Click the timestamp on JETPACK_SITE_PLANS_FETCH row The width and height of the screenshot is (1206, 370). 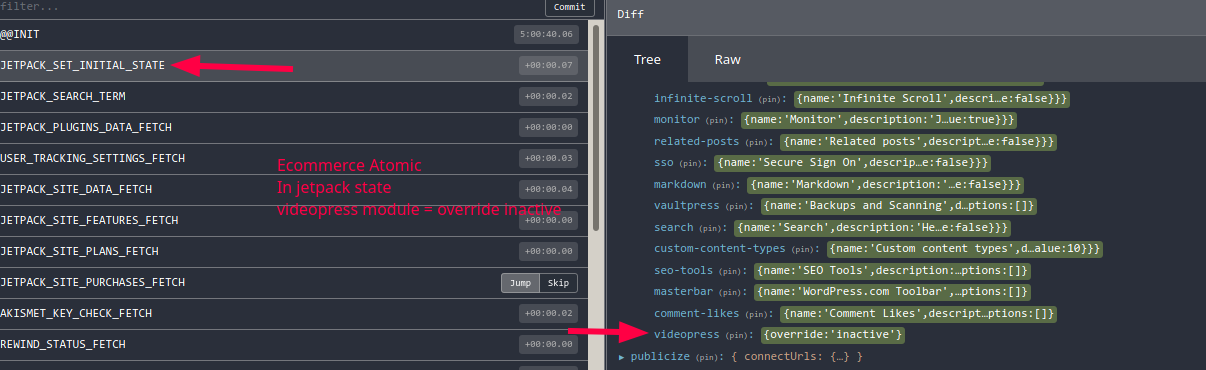(x=548, y=251)
